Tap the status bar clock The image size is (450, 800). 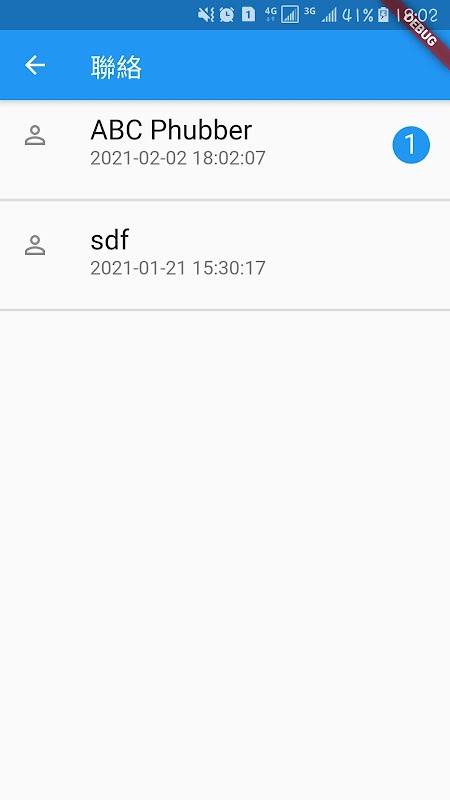[x=417, y=15]
